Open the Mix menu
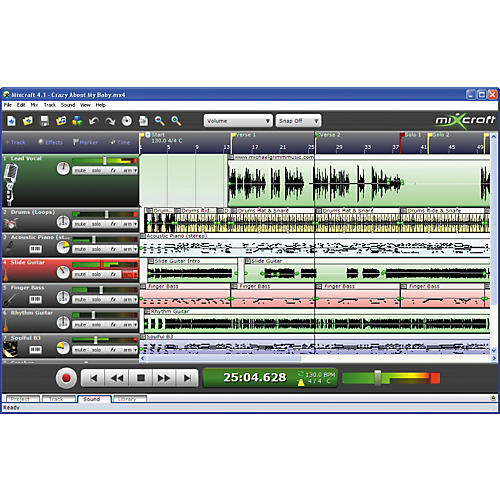Image resolution: width=500 pixels, height=500 pixels. (x=34, y=105)
